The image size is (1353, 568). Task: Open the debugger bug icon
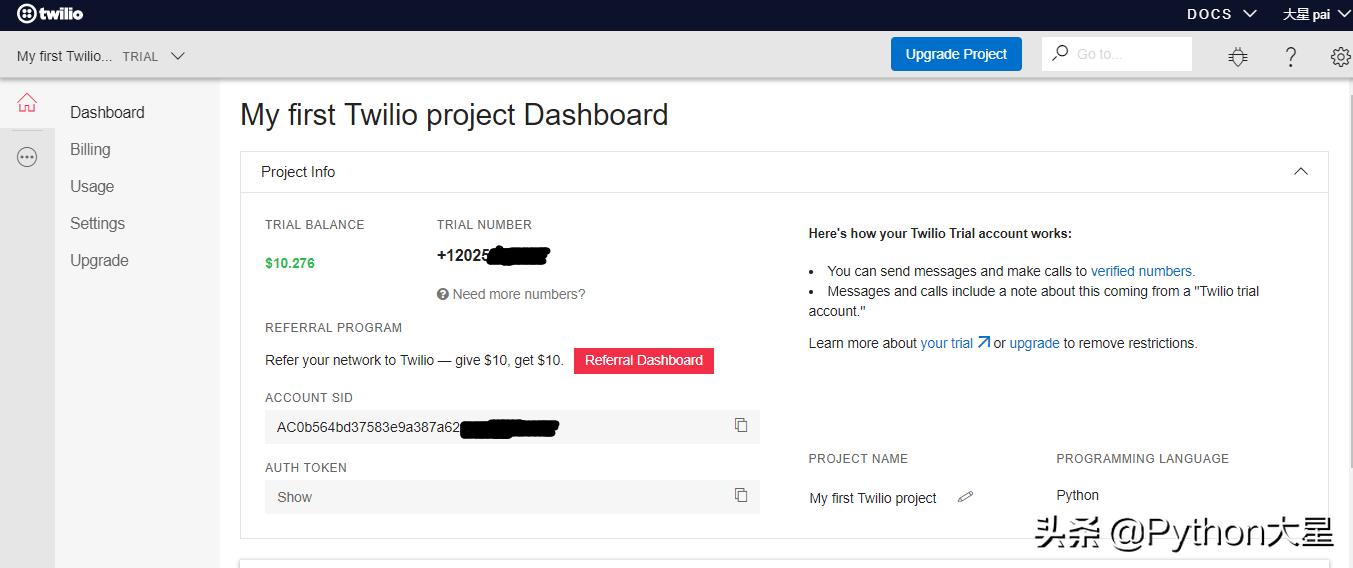click(x=1238, y=57)
